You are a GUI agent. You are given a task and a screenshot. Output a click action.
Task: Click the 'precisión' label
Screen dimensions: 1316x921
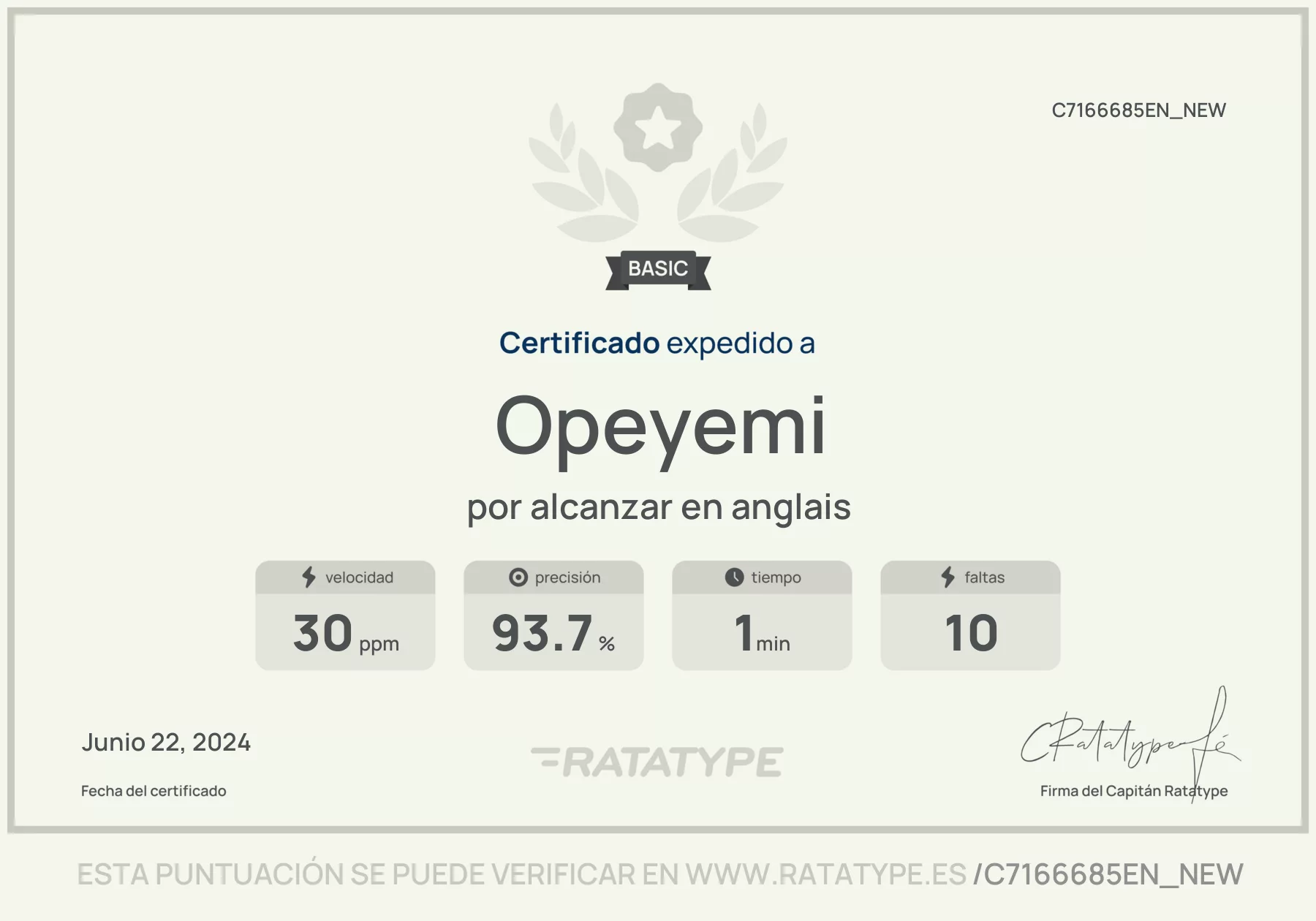click(567, 577)
